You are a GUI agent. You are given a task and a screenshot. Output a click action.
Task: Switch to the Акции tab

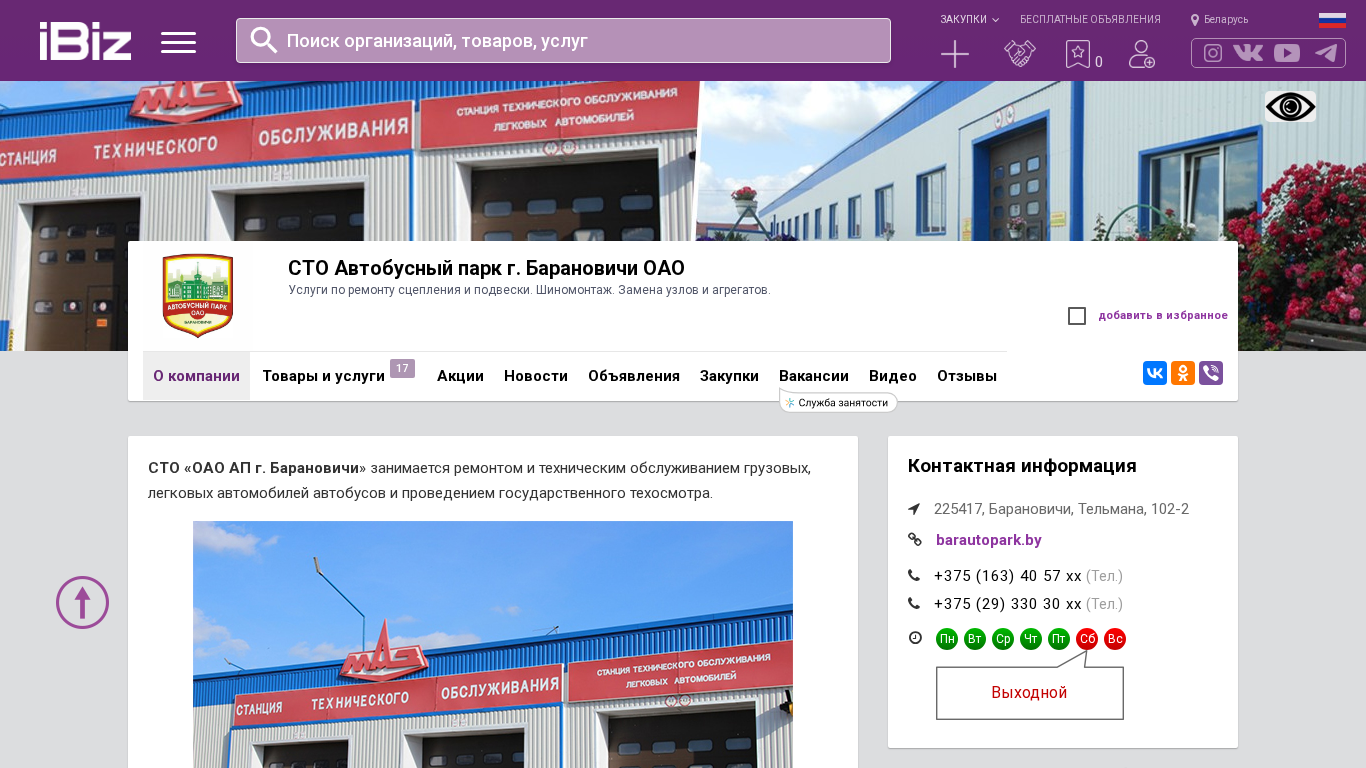[460, 376]
